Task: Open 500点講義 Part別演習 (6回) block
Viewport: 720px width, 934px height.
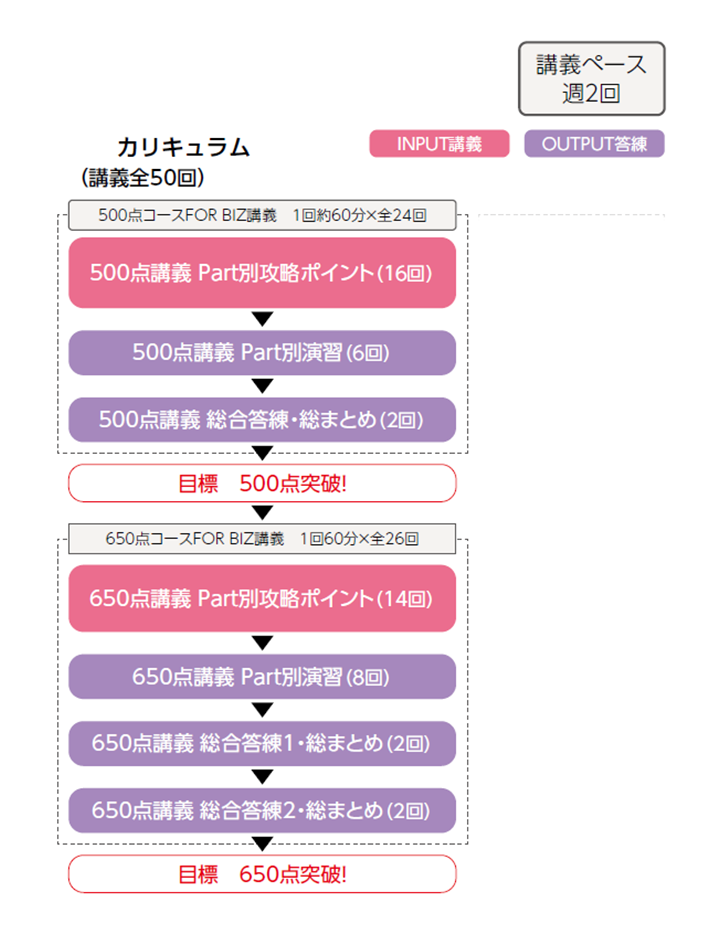Action: click(262, 352)
